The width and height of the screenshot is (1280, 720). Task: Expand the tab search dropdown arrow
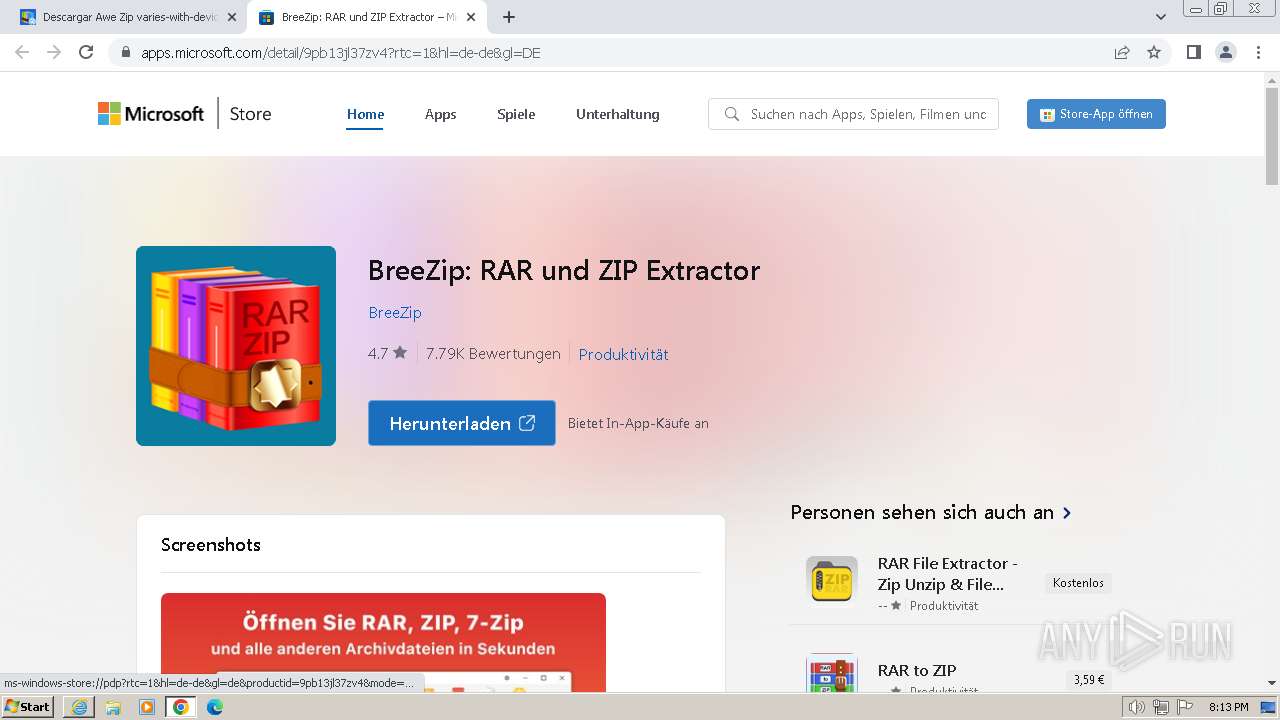[x=1161, y=17]
